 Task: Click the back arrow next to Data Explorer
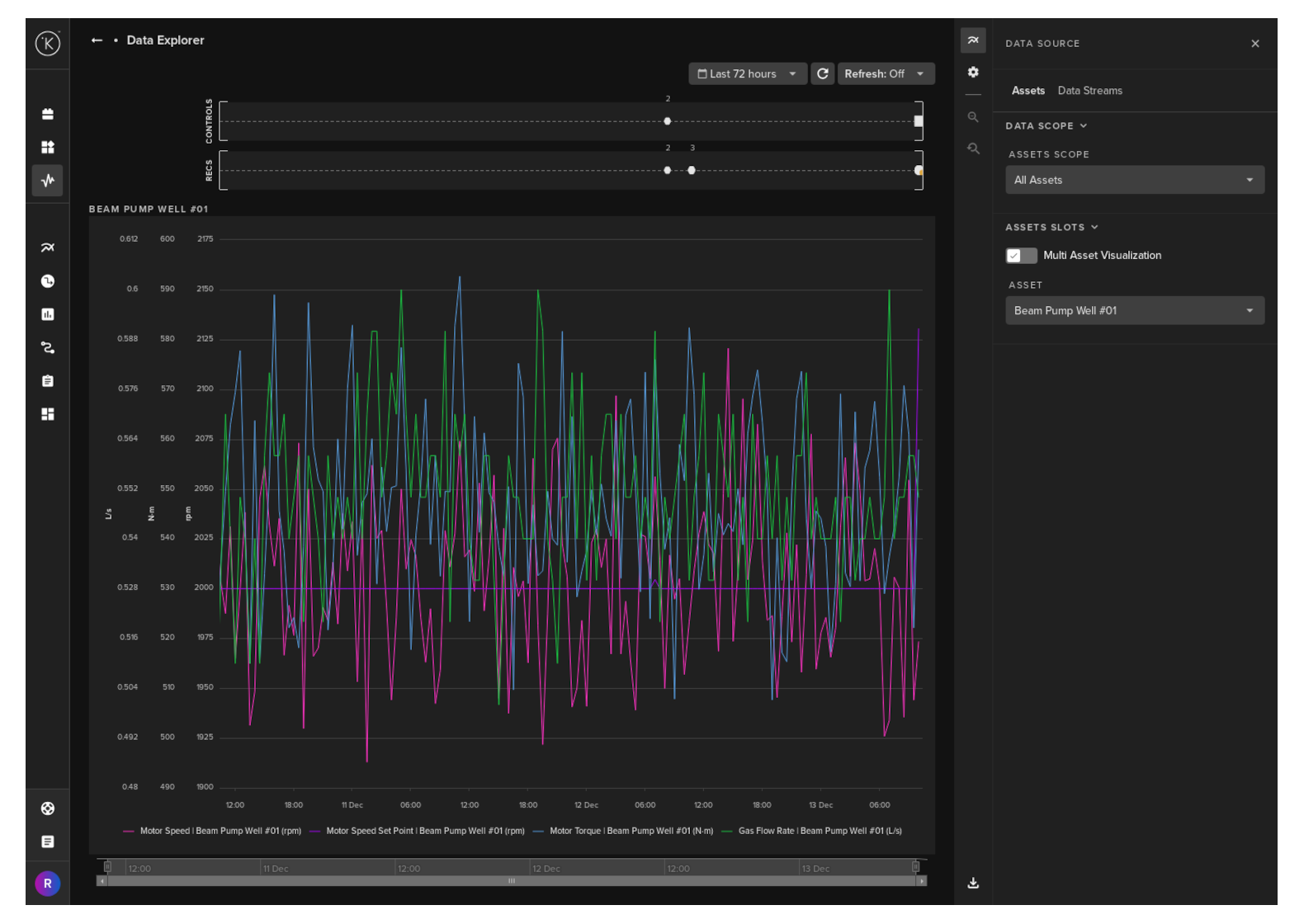pyautogui.click(x=97, y=40)
